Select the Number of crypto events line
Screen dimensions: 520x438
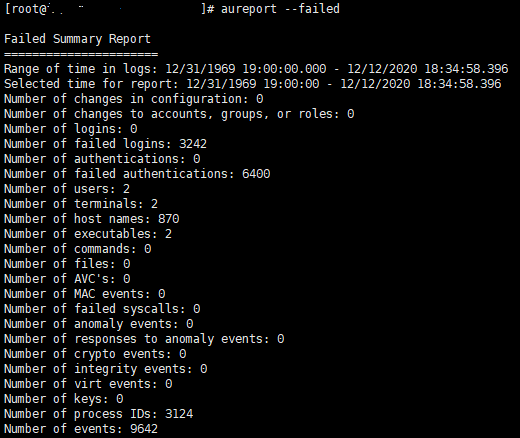point(95,354)
